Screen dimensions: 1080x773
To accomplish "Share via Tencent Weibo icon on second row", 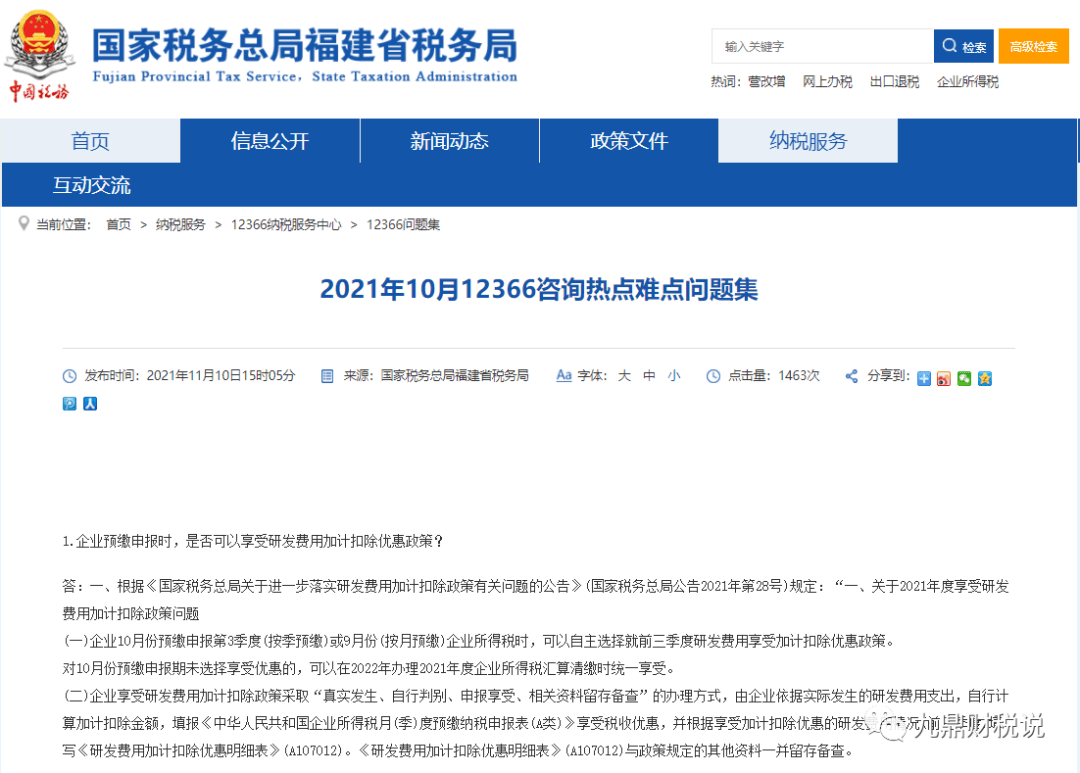I will pyautogui.click(x=70, y=404).
